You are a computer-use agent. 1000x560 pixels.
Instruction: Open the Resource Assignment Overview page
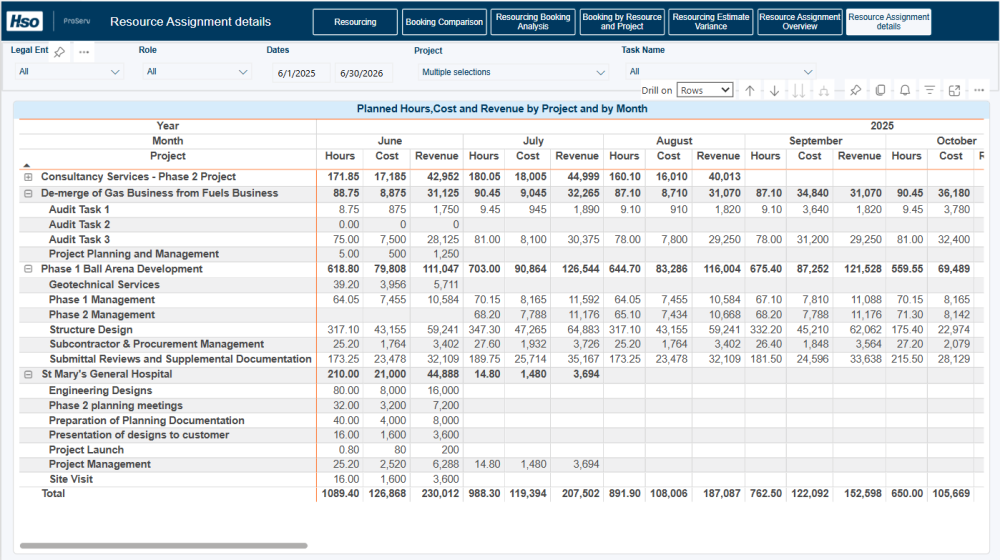799,22
